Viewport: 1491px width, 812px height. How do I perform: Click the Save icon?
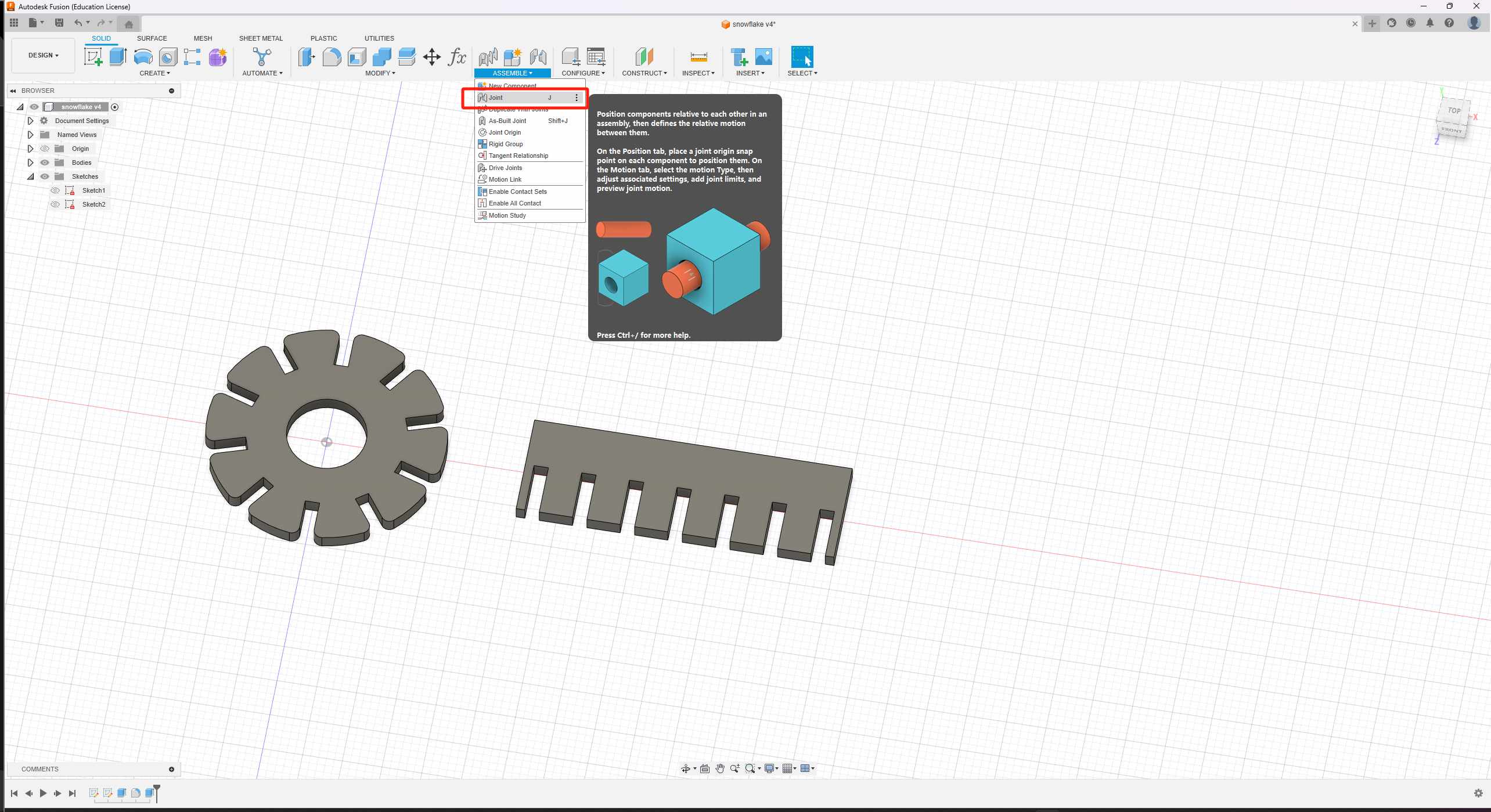point(59,23)
